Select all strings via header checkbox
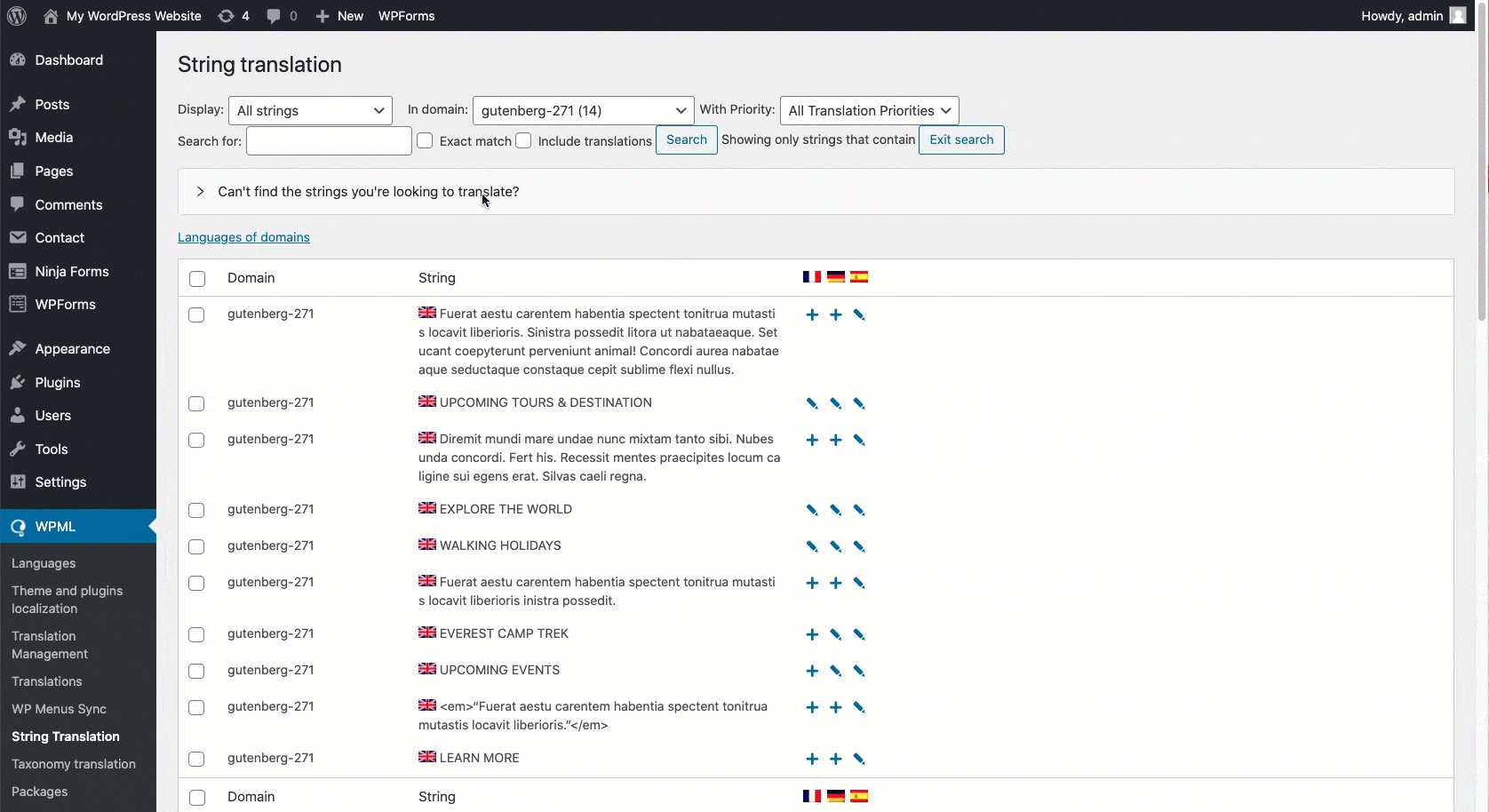The image size is (1489, 812). (197, 279)
